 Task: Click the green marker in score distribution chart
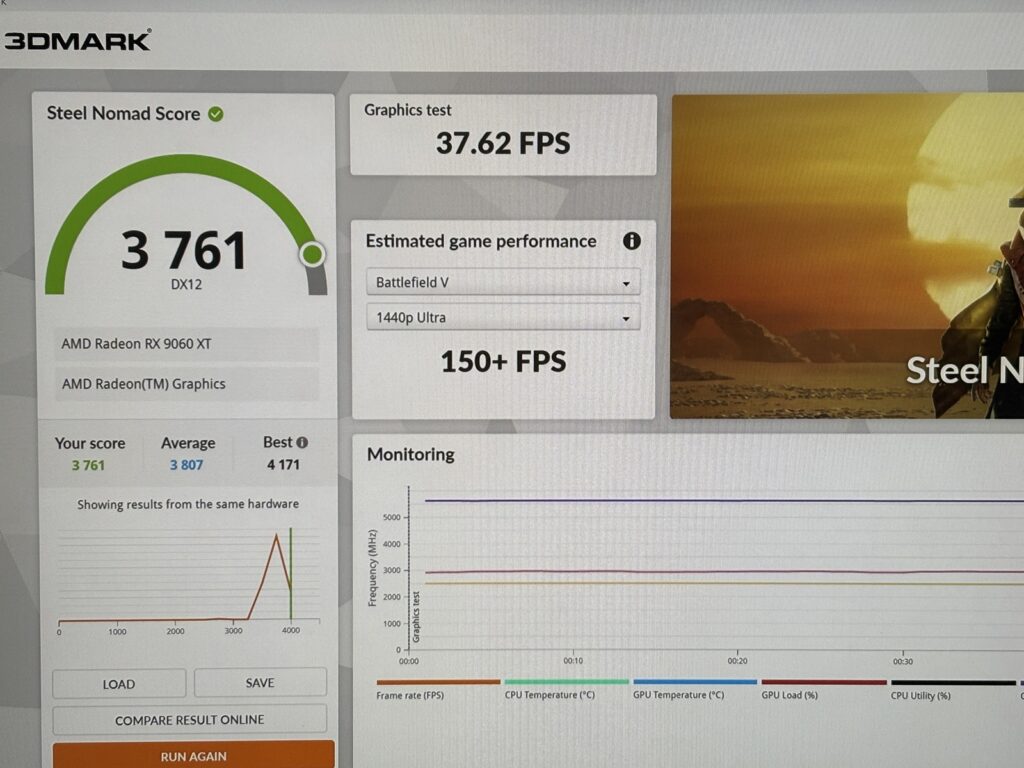point(291,575)
